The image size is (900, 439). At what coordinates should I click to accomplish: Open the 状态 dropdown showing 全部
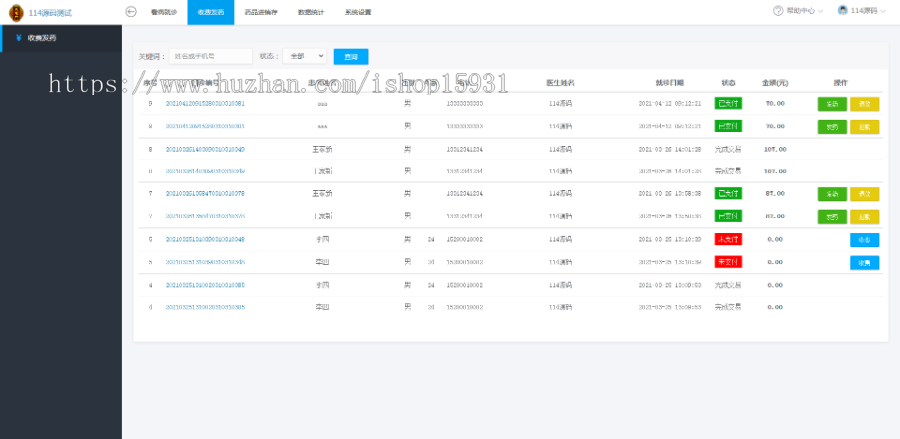pos(304,56)
